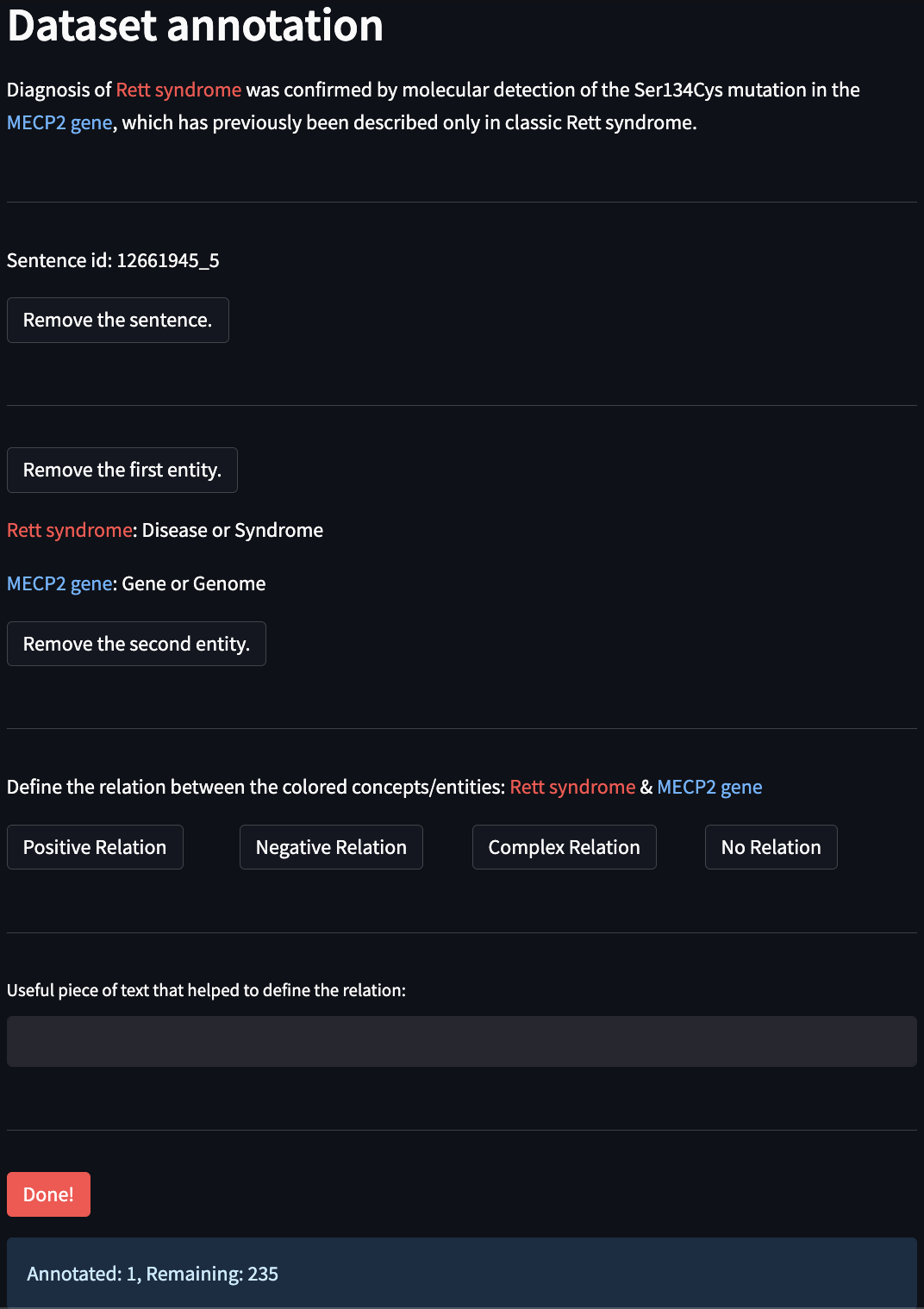
Task: Click the Remove the sentence button
Action: tap(118, 320)
